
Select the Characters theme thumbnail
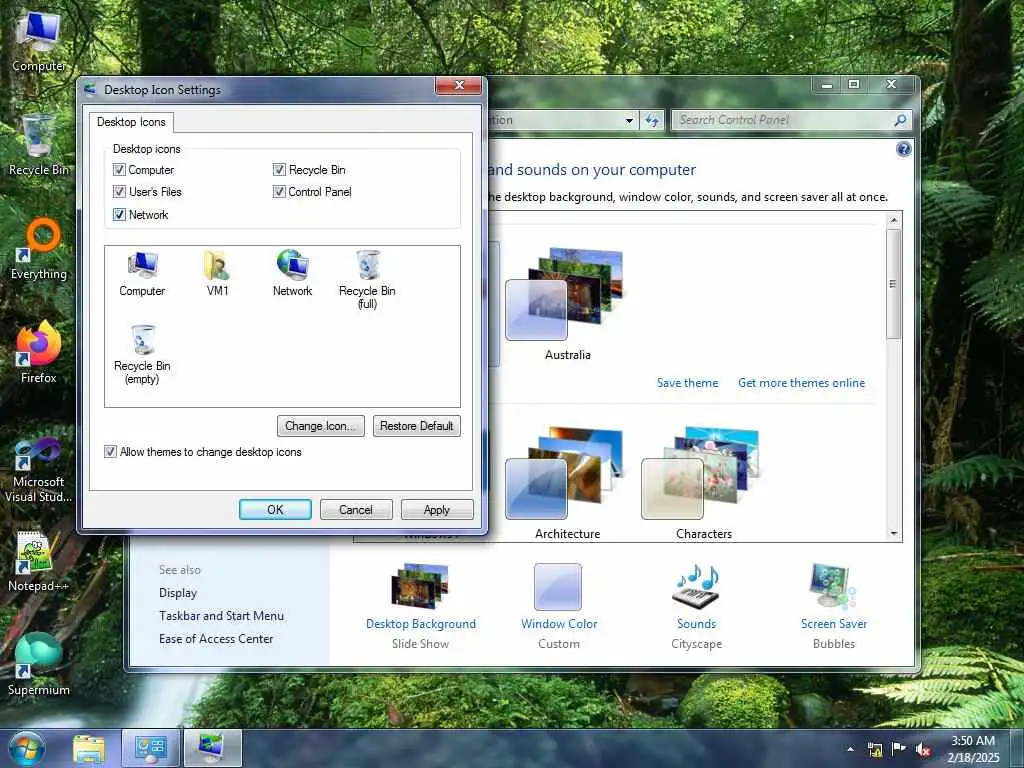703,484
